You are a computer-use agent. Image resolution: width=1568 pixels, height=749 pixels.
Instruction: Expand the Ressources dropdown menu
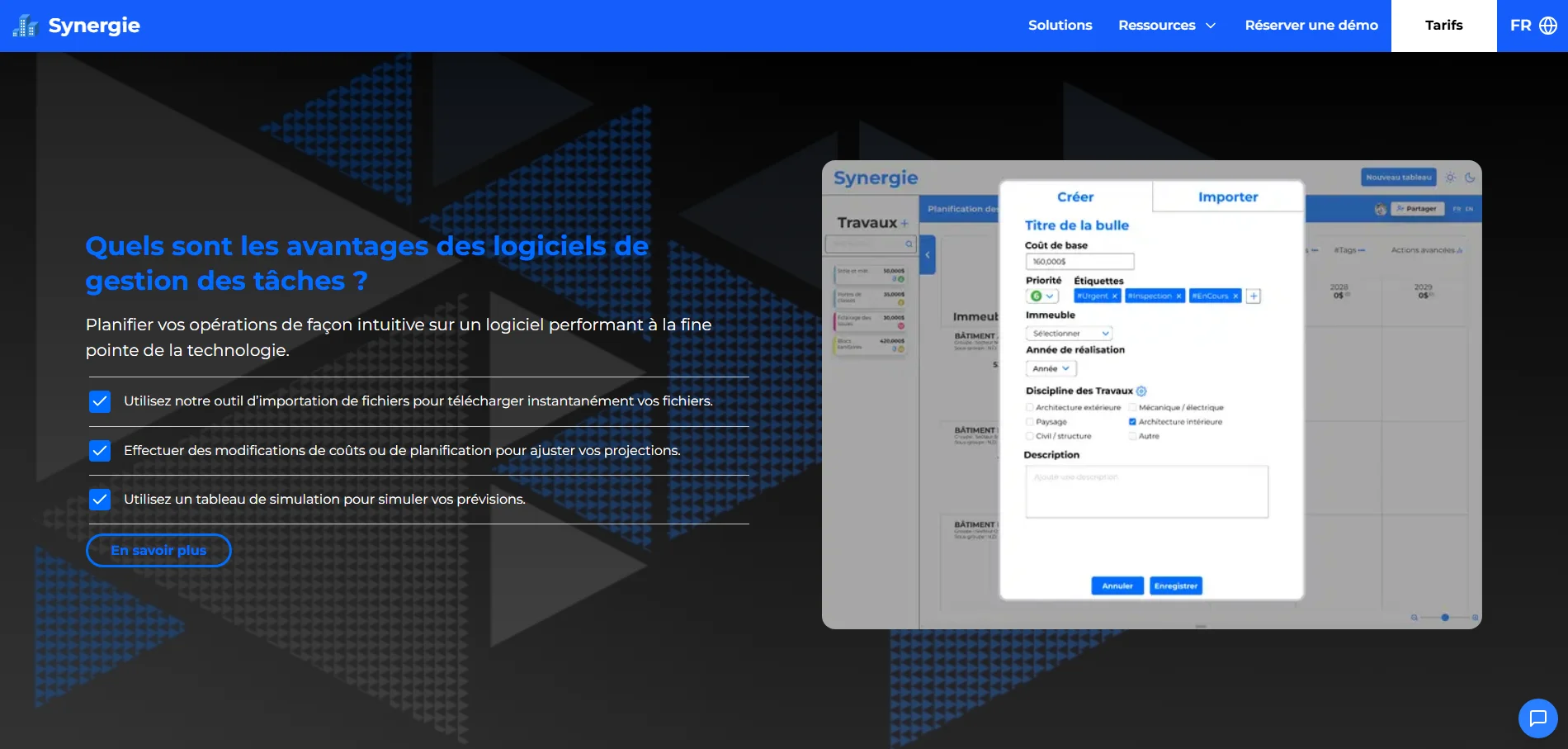(x=1167, y=26)
